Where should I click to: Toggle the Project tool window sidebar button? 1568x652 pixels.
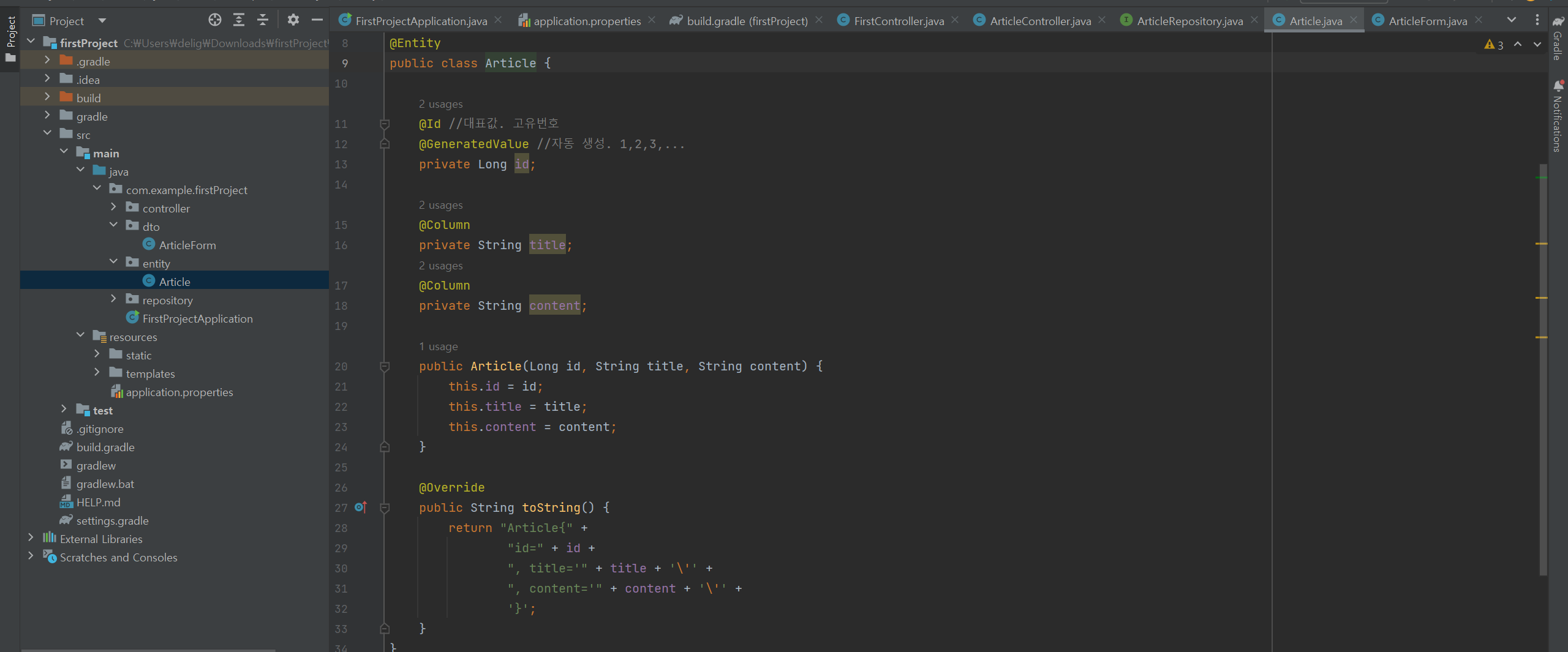click(x=10, y=39)
